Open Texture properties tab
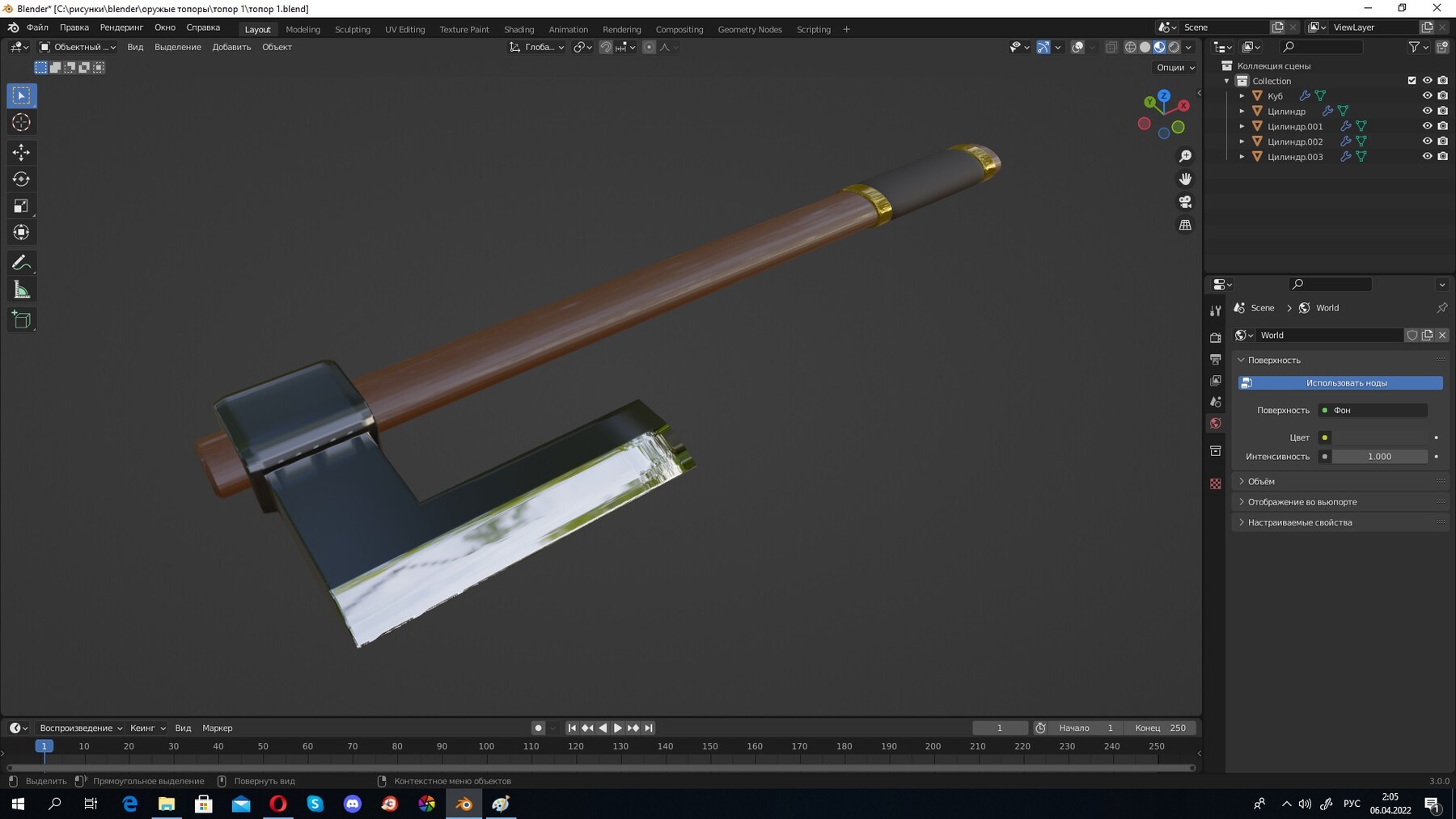Image resolution: width=1456 pixels, height=819 pixels. pos(1216,483)
